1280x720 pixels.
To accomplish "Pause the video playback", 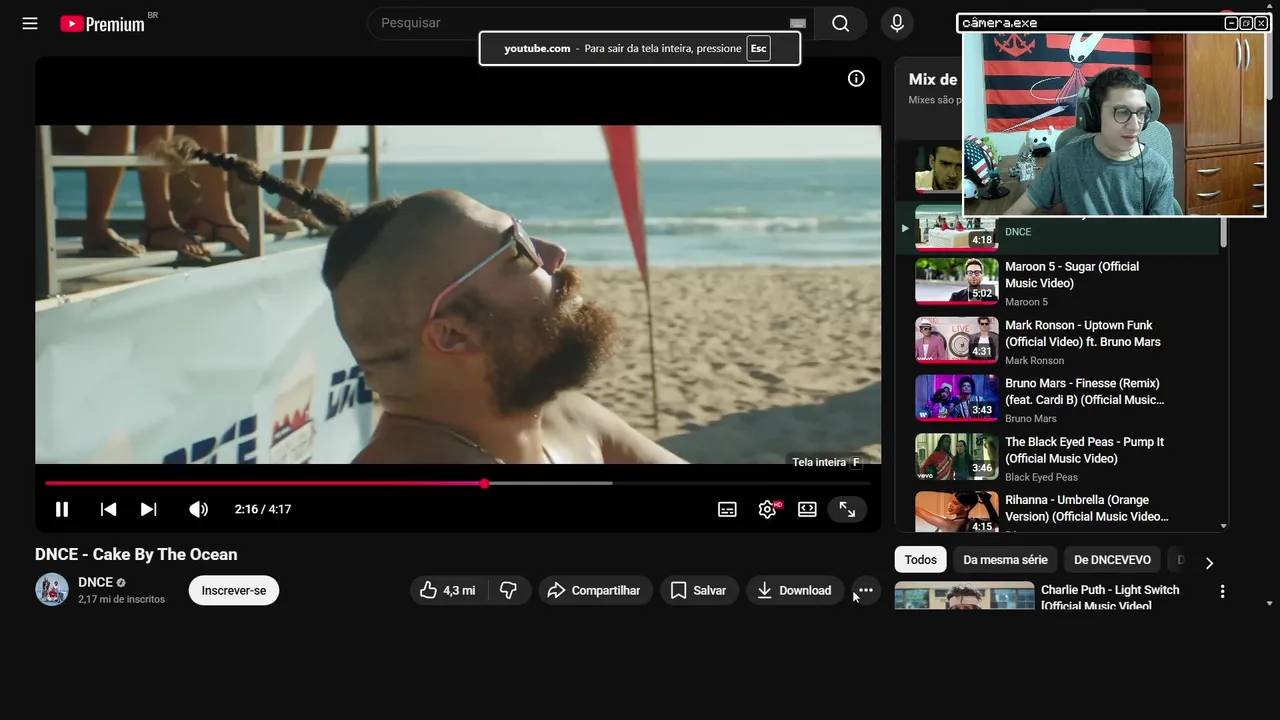I will click(62, 509).
